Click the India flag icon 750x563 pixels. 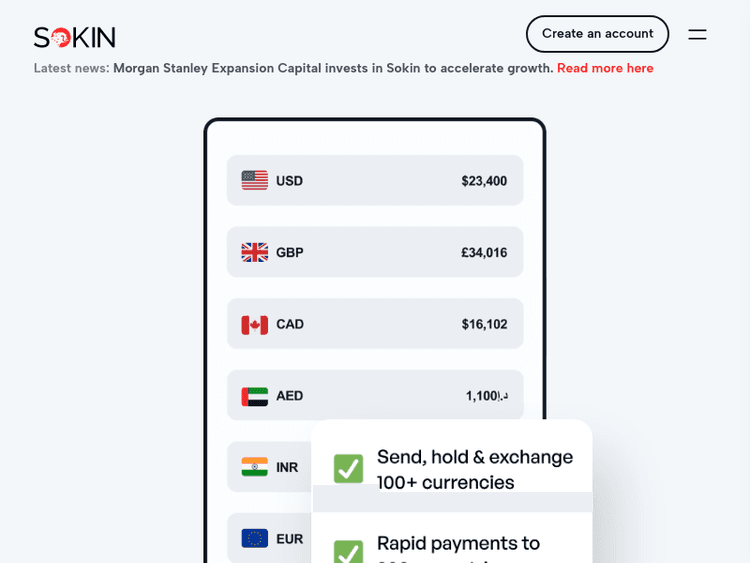coord(255,467)
